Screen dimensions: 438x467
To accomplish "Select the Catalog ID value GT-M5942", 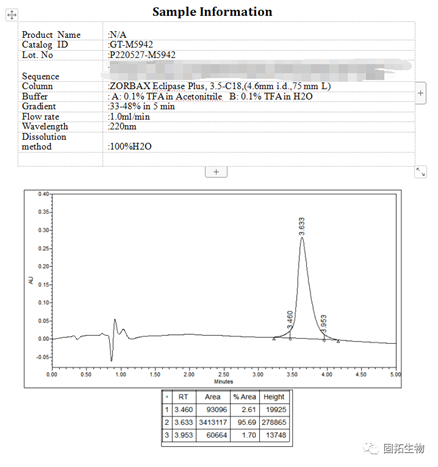I will 131,45.
